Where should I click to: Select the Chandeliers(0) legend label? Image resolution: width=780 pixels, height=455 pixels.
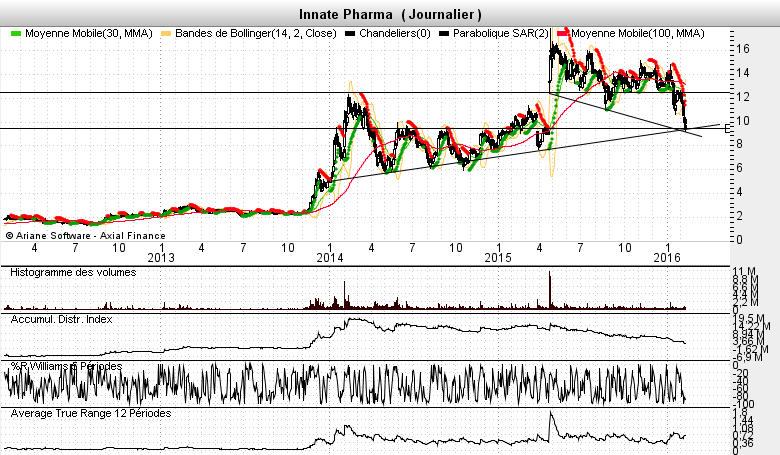tap(395, 34)
